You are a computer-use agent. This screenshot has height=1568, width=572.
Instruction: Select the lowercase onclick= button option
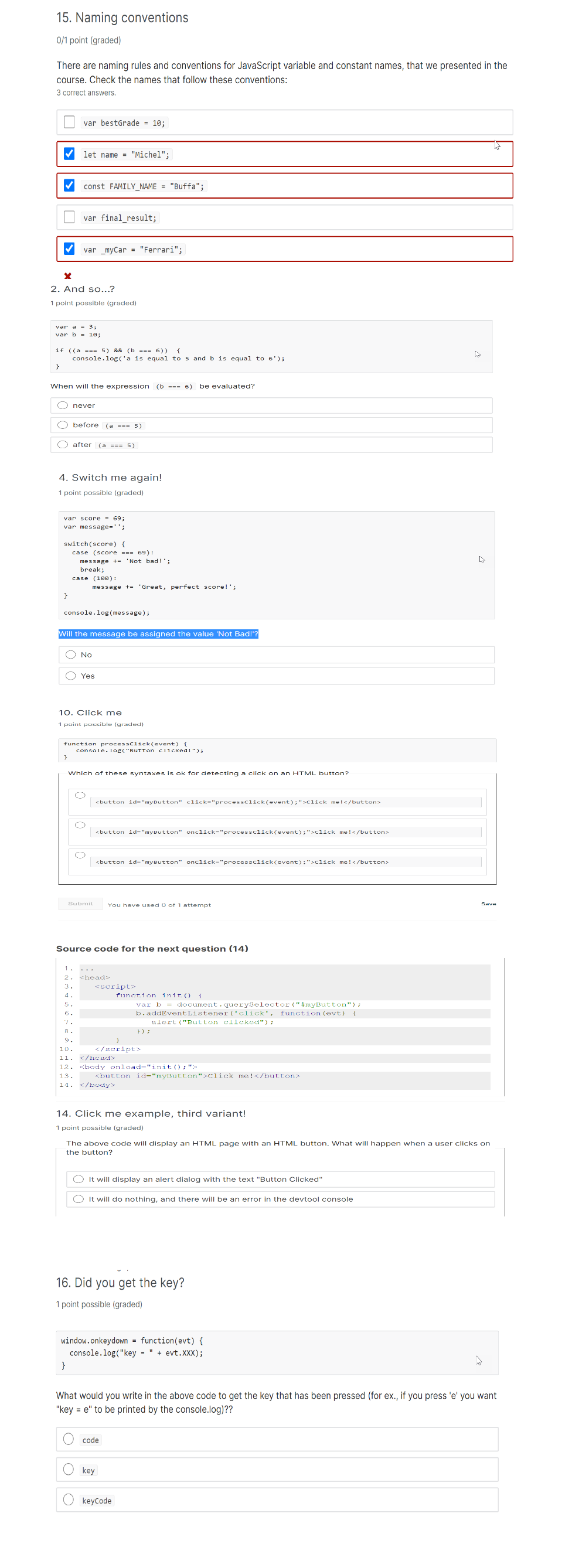coord(80,826)
